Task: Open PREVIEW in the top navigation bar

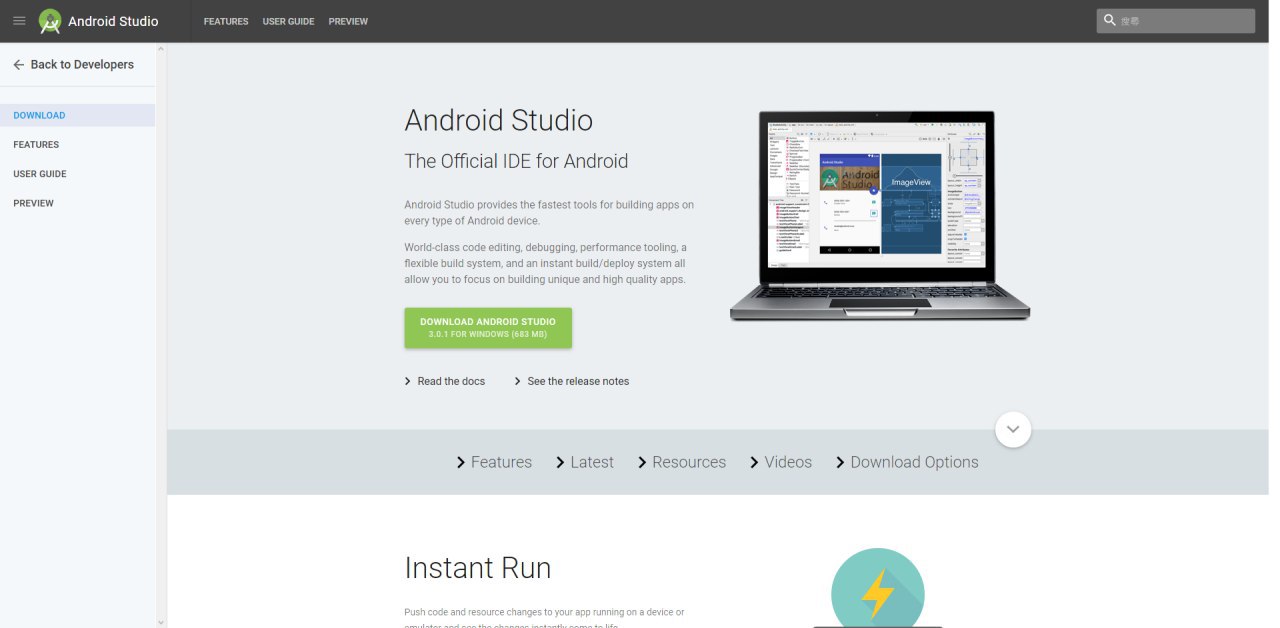Action: 348,21
